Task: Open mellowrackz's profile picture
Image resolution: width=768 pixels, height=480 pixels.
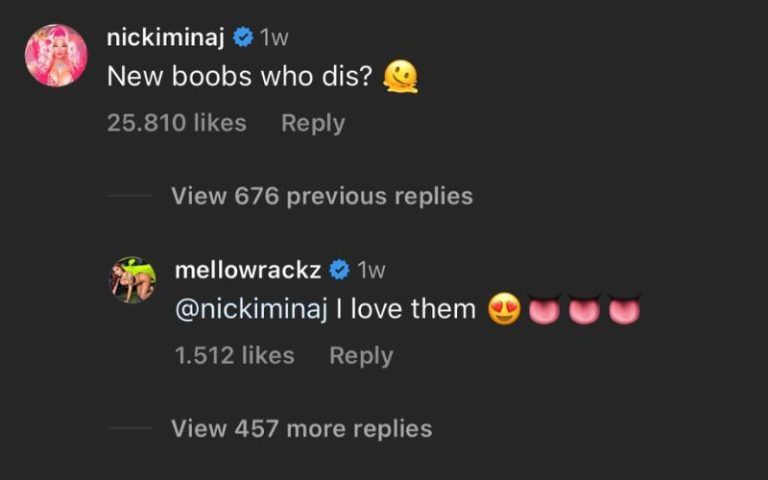Action: tap(132, 280)
